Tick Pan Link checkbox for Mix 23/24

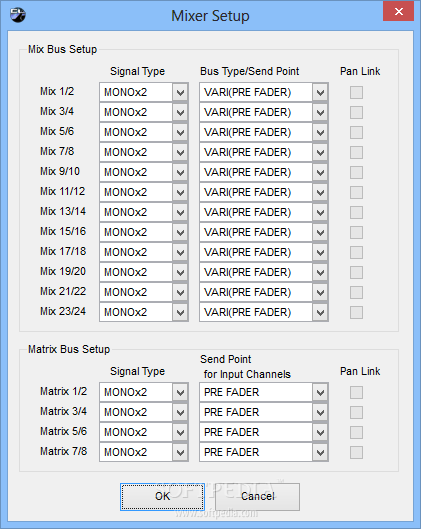[x=356, y=312]
